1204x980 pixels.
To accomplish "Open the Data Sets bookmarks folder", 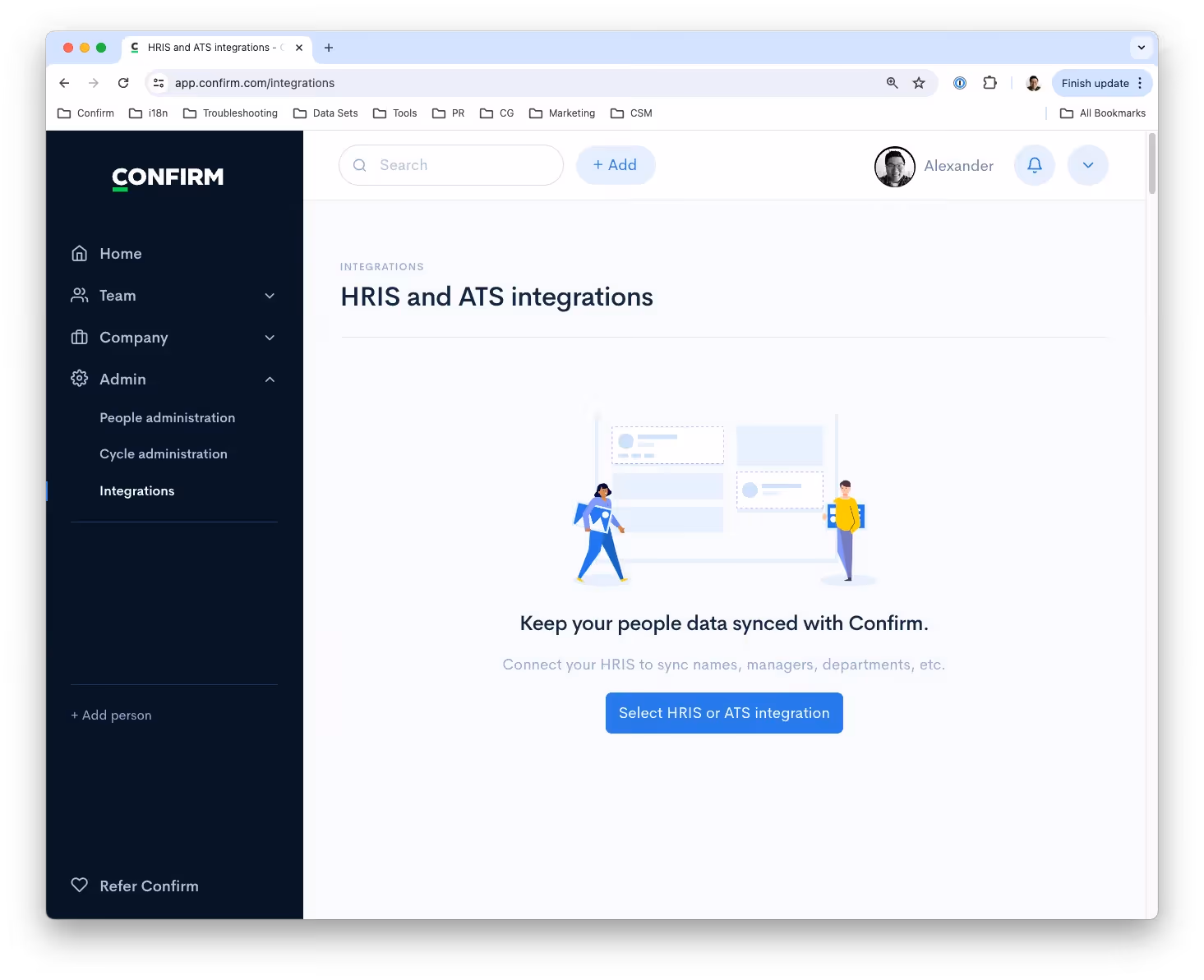I will click(x=326, y=113).
